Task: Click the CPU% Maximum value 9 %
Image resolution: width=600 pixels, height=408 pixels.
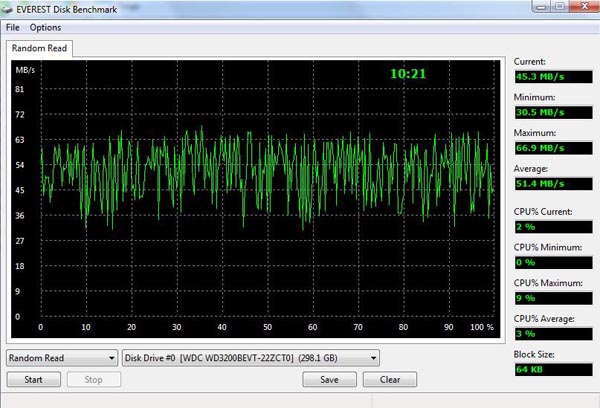Action: tap(554, 298)
